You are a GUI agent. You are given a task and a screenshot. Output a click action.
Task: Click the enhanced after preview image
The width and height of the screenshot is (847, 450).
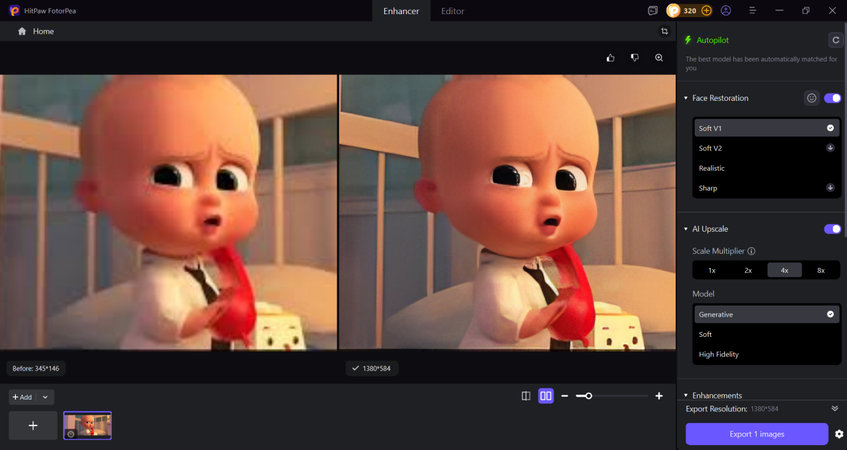[x=507, y=212]
